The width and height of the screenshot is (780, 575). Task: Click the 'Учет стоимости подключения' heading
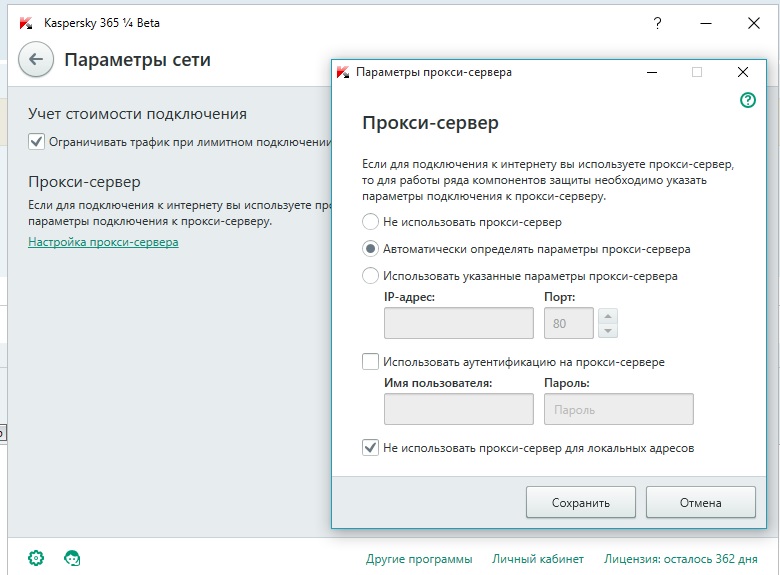tap(137, 114)
